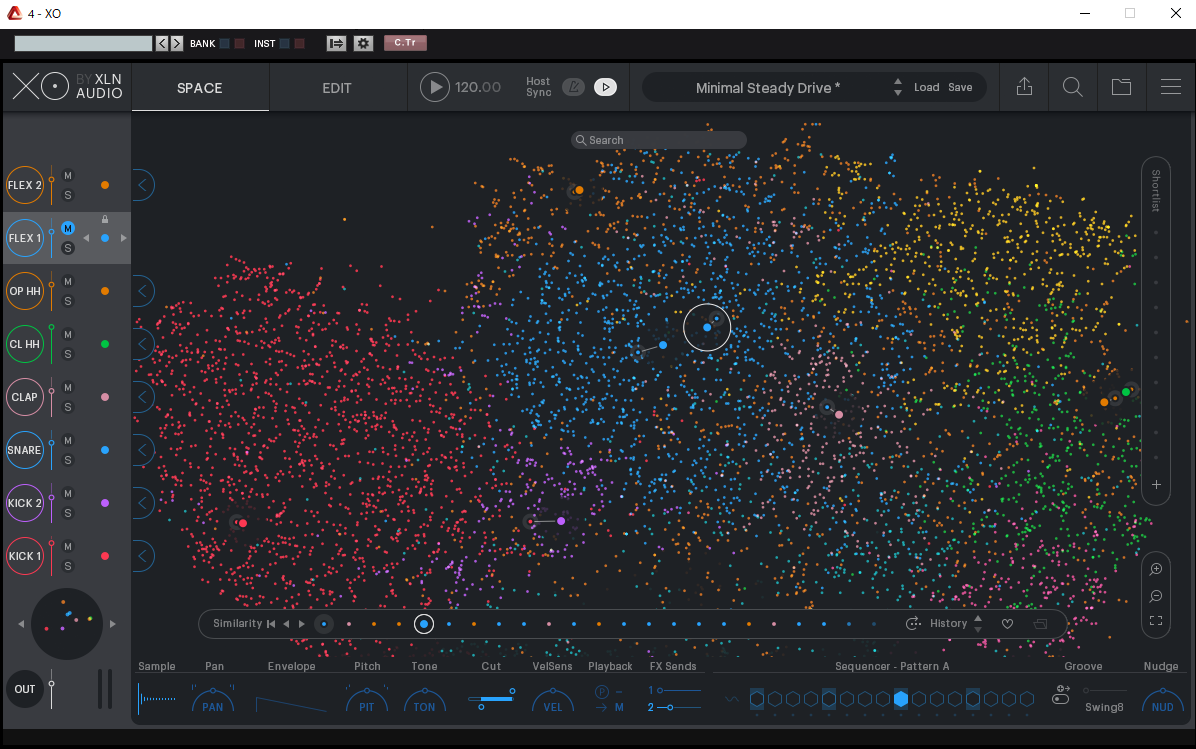Go to next similar sample
The height and width of the screenshot is (749, 1196).
[x=302, y=624]
